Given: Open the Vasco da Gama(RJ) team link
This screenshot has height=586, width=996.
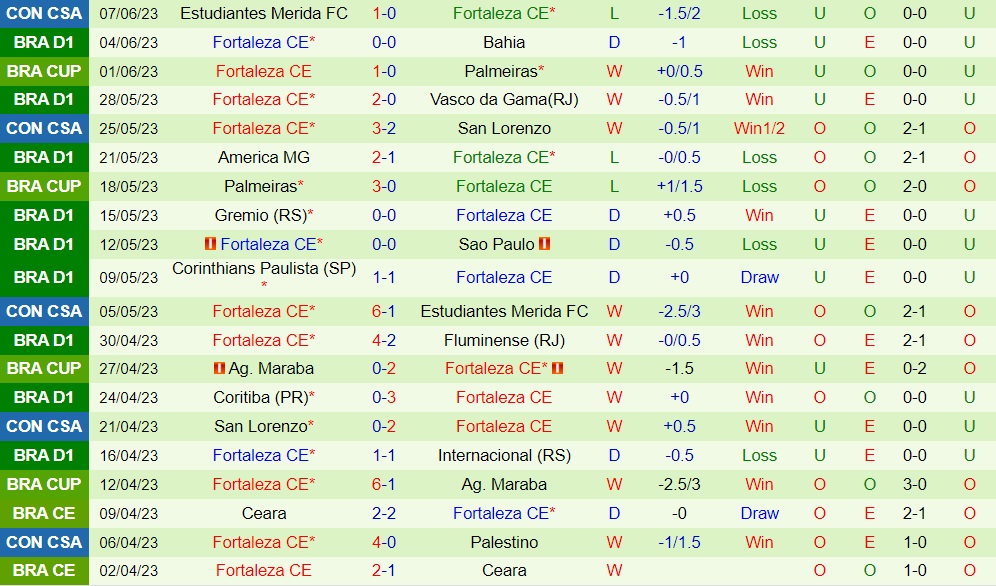Looking at the screenshot, I should pos(504,99).
